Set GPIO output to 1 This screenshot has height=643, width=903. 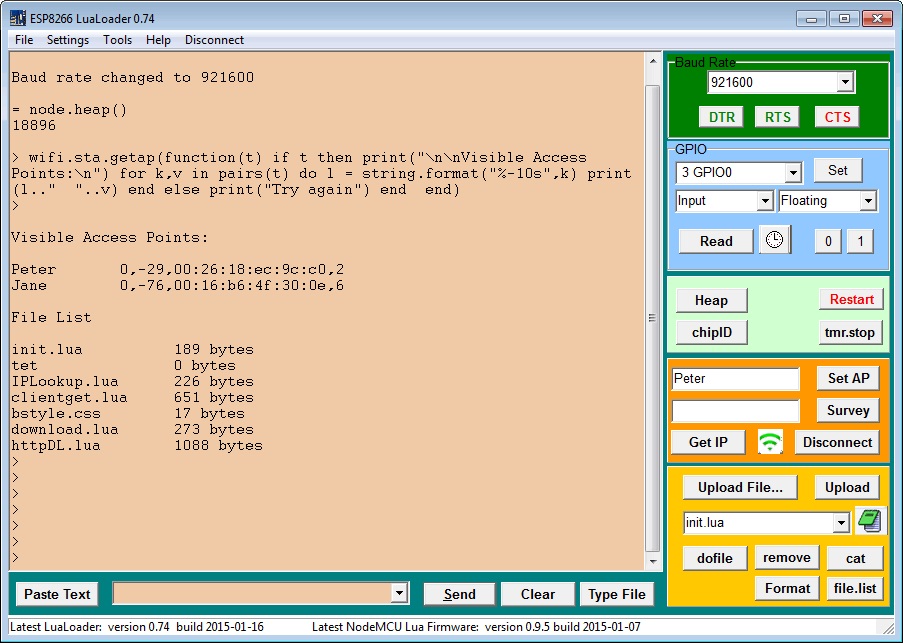tap(860, 241)
